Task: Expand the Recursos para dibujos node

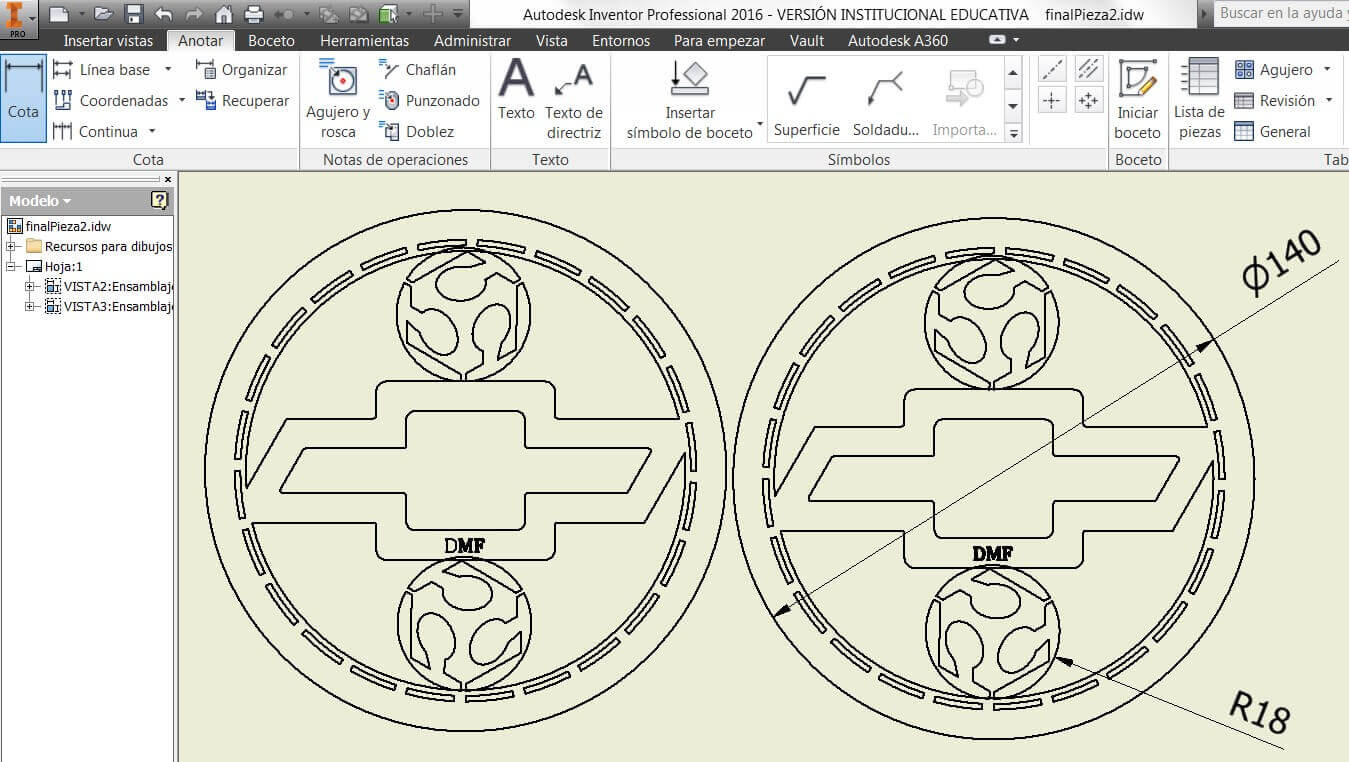Action: (11, 246)
